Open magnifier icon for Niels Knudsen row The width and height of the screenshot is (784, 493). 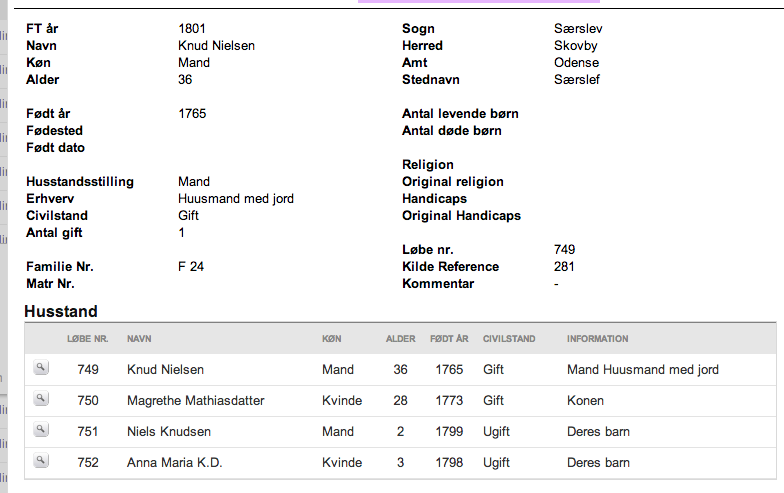pos(41,430)
